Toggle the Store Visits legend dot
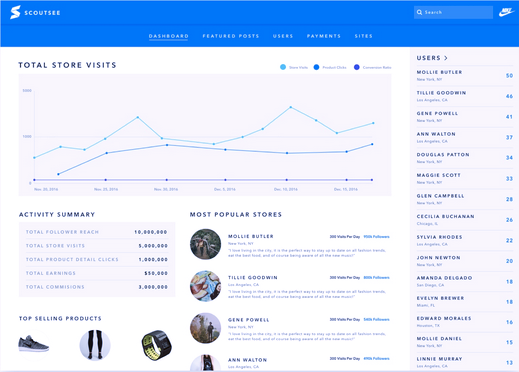The height and width of the screenshot is (372, 519). pos(283,67)
